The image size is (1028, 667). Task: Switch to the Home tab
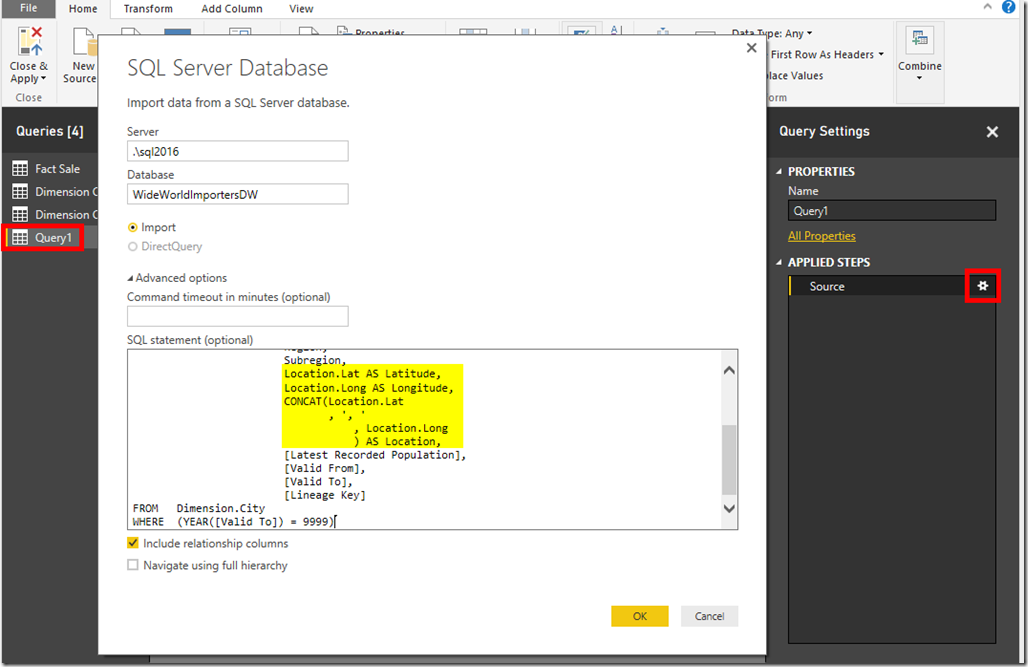pyautogui.click(x=83, y=9)
